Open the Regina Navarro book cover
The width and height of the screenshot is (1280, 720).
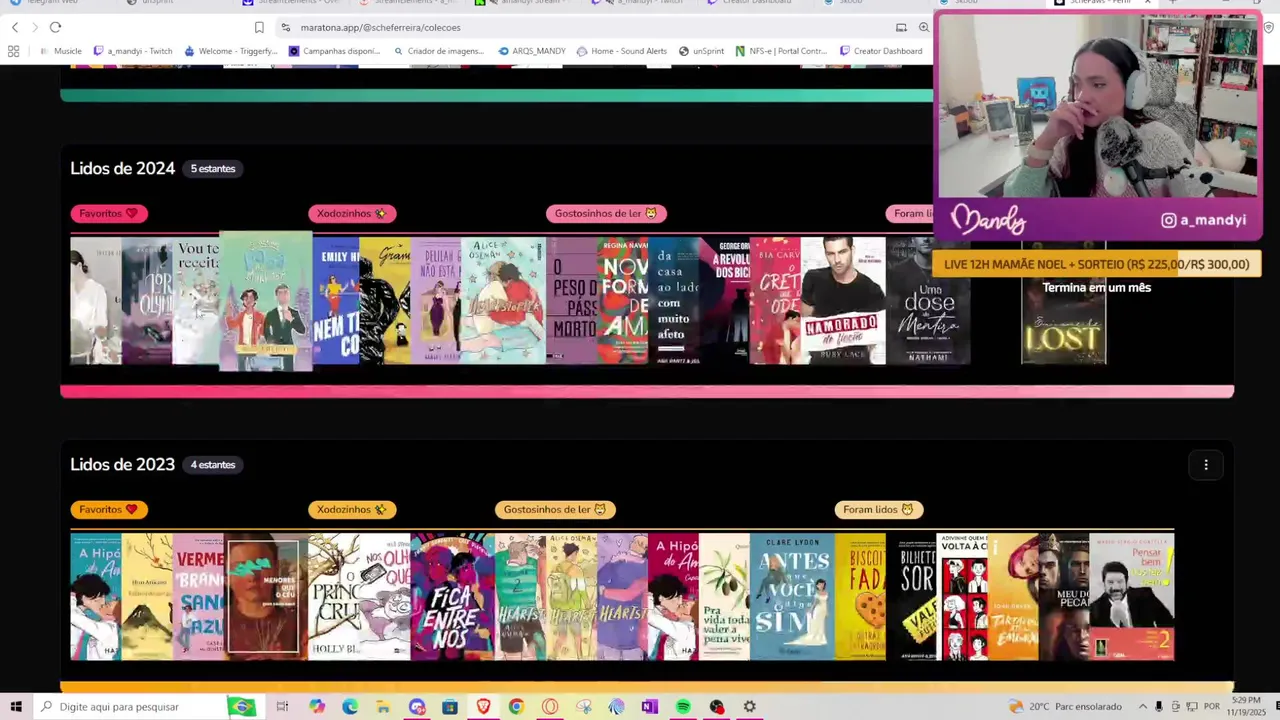(623, 300)
